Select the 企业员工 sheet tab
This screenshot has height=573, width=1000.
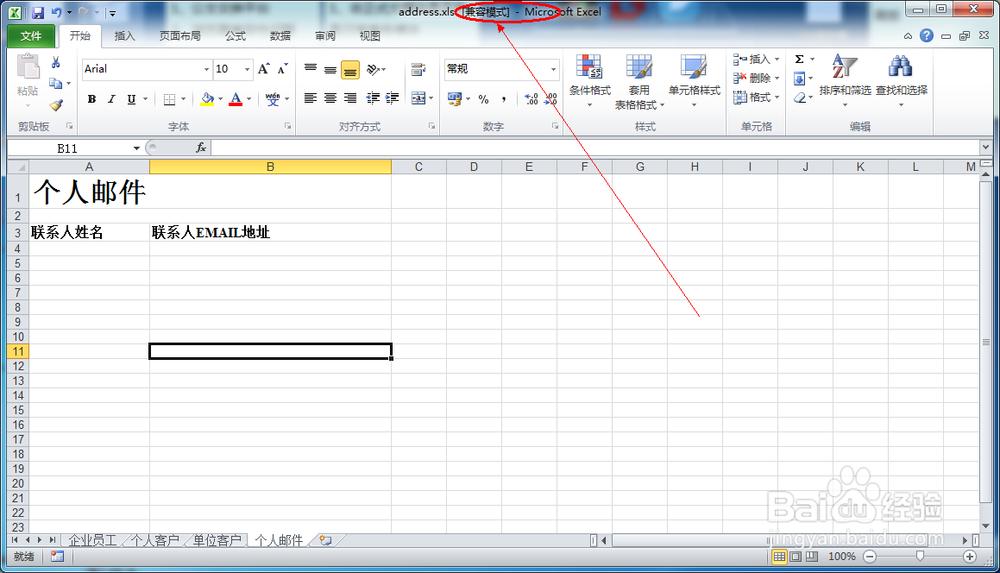tap(92, 540)
